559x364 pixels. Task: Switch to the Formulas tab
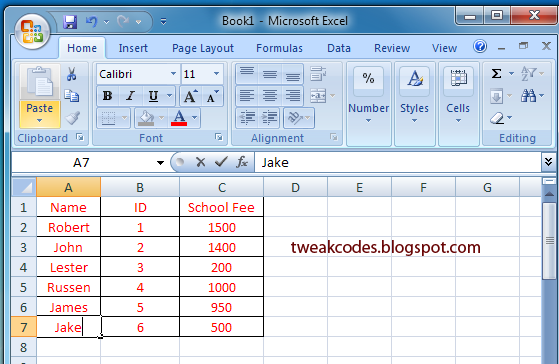point(280,48)
